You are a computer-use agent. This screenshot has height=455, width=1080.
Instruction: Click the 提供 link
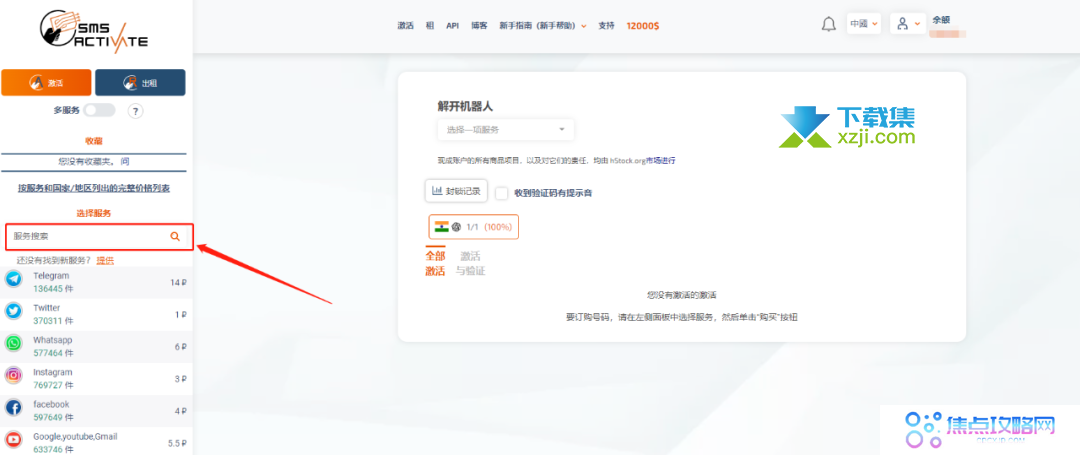[x=105, y=260]
